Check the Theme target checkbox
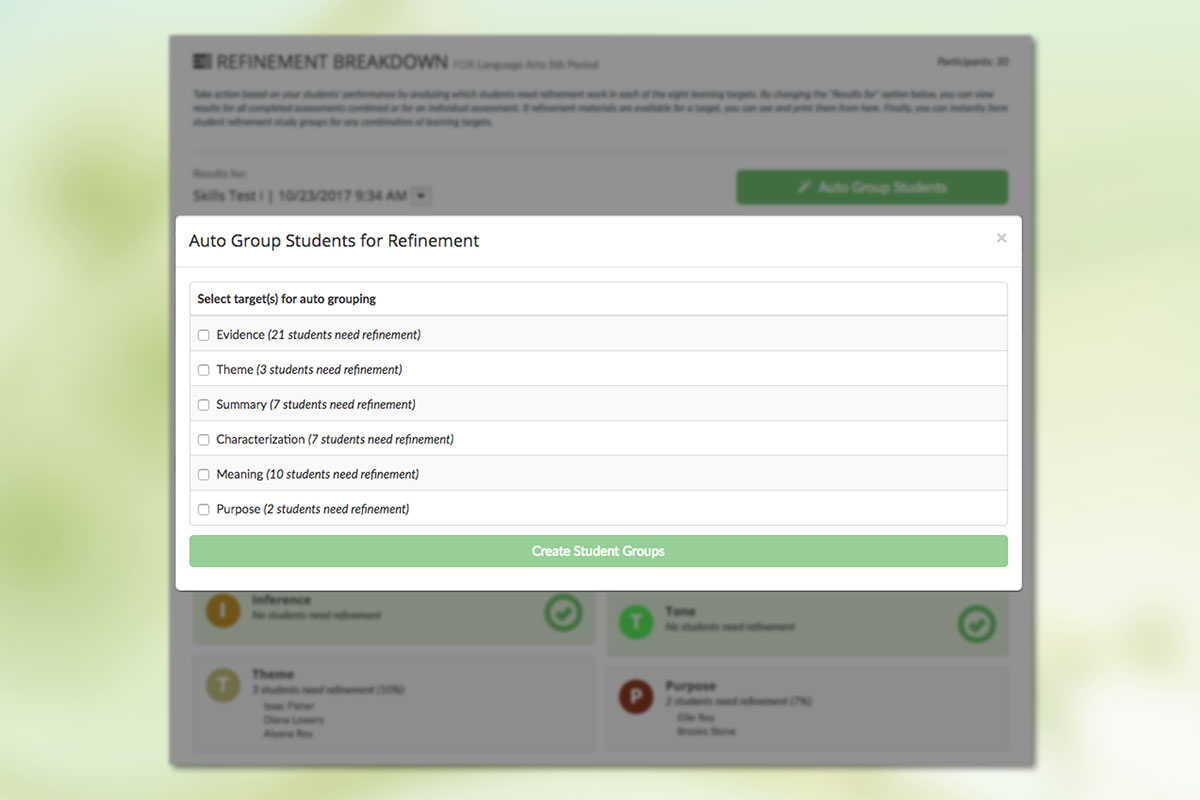Viewport: 1200px width, 800px height. (x=204, y=370)
